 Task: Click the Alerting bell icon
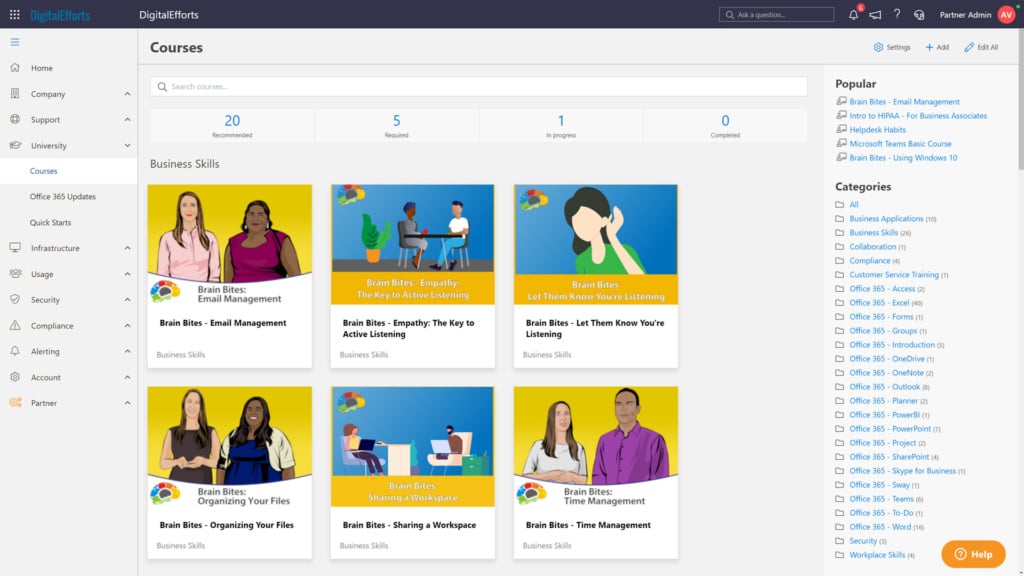(x=15, y=351)
